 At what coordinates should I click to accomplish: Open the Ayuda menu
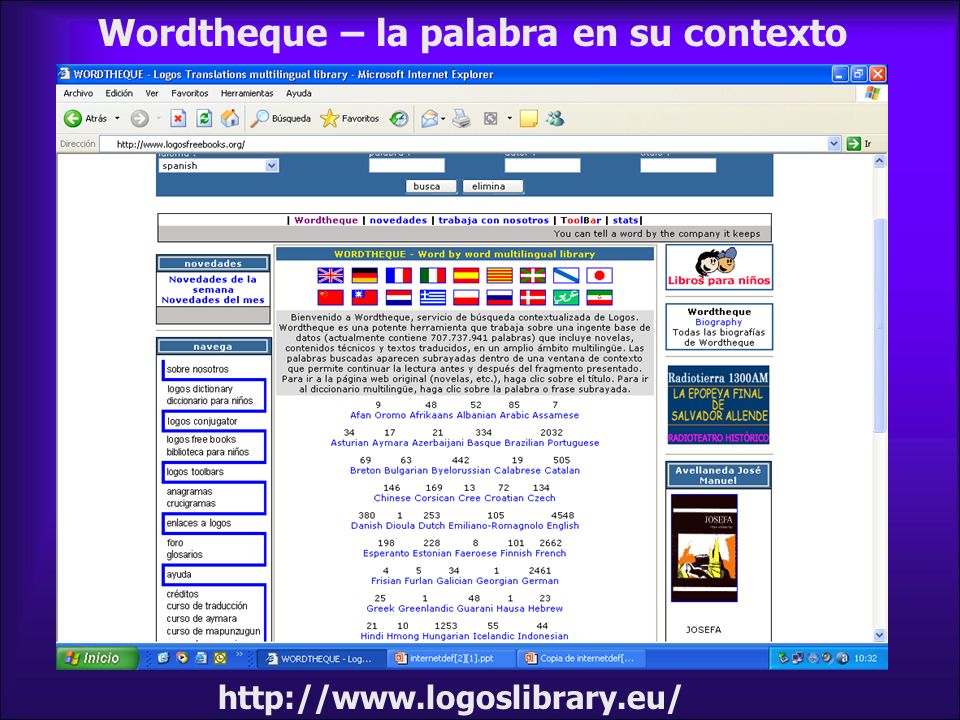[299, 93]
